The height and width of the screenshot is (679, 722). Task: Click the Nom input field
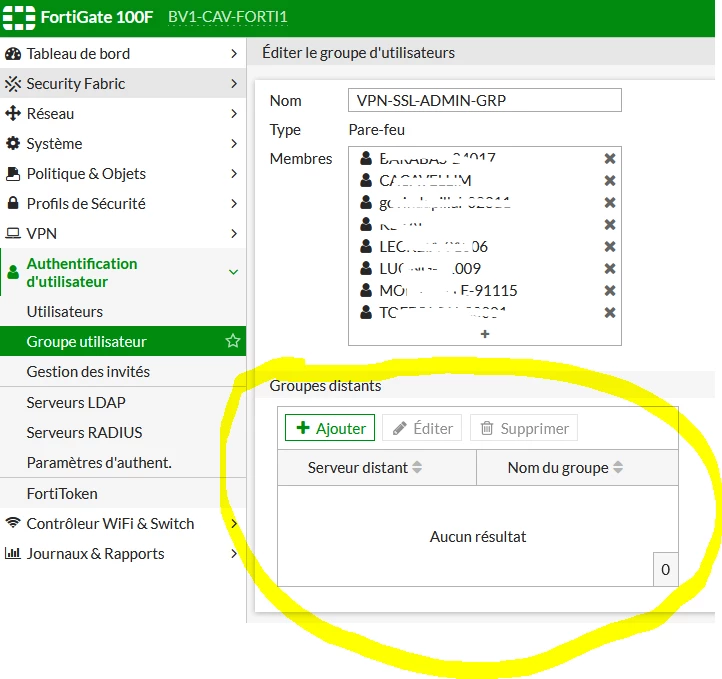click(484, 100)
